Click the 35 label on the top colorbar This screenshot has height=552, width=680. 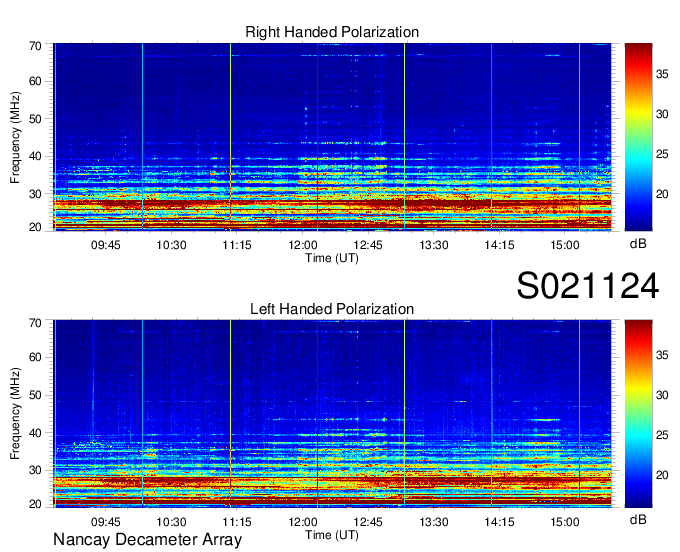(x=662, y=74)
